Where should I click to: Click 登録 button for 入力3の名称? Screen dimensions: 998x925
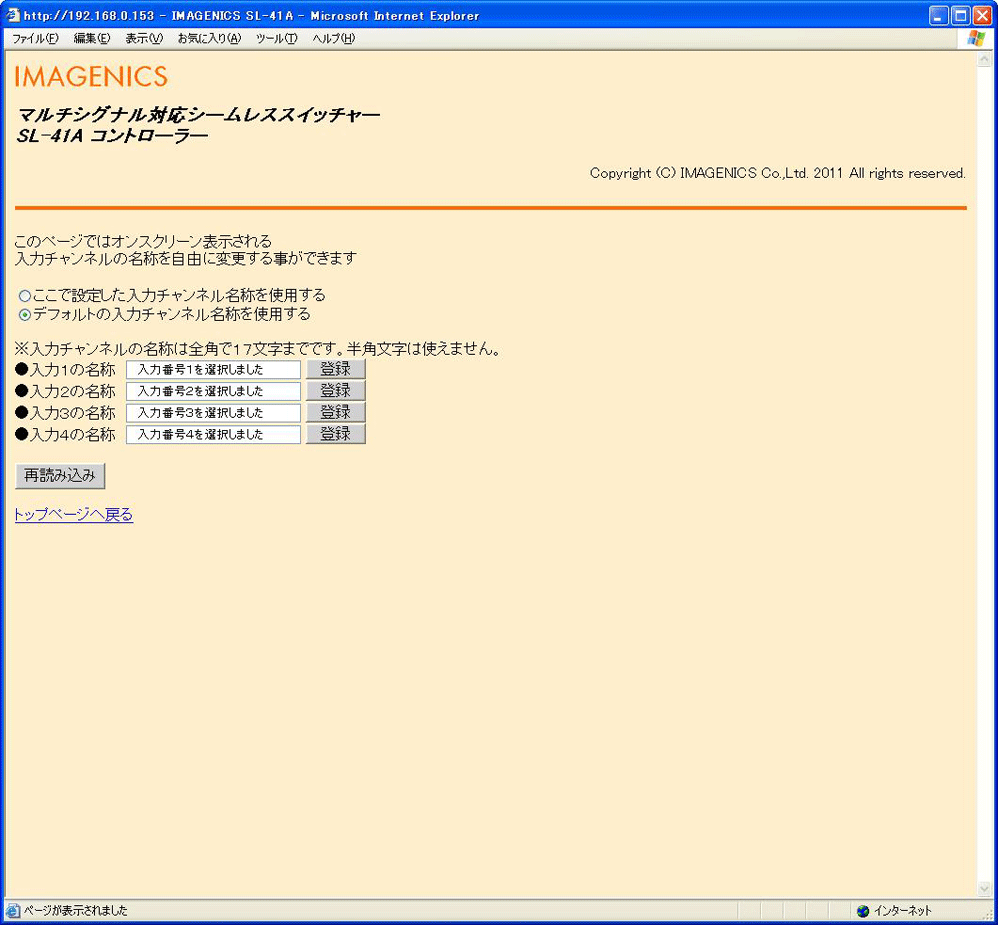pos(335,413)
